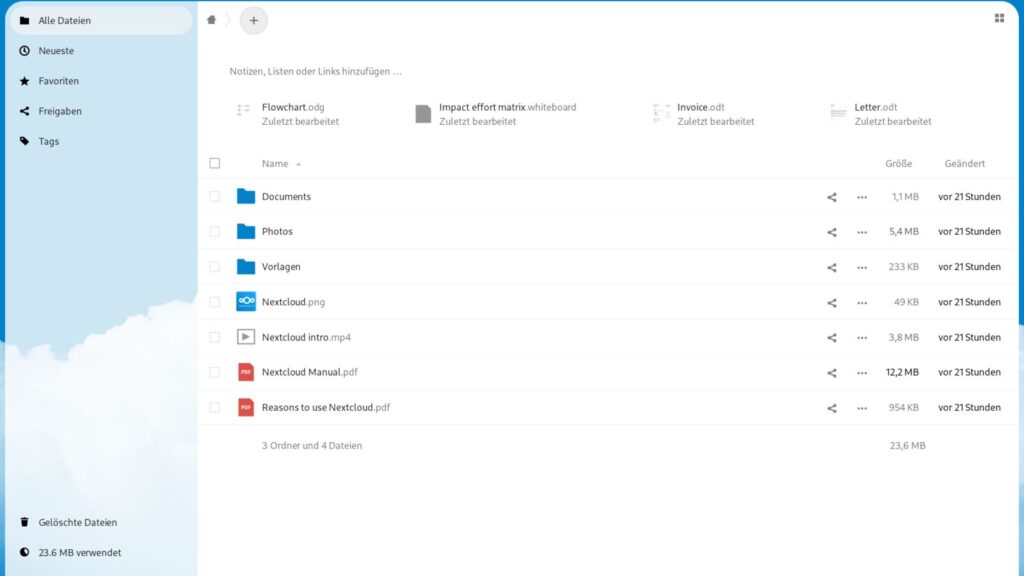Image resolution: width=1024 pixels, height=576 pixels.
Task: Open the Vorlagen folder name
Action: coord(281,266)
